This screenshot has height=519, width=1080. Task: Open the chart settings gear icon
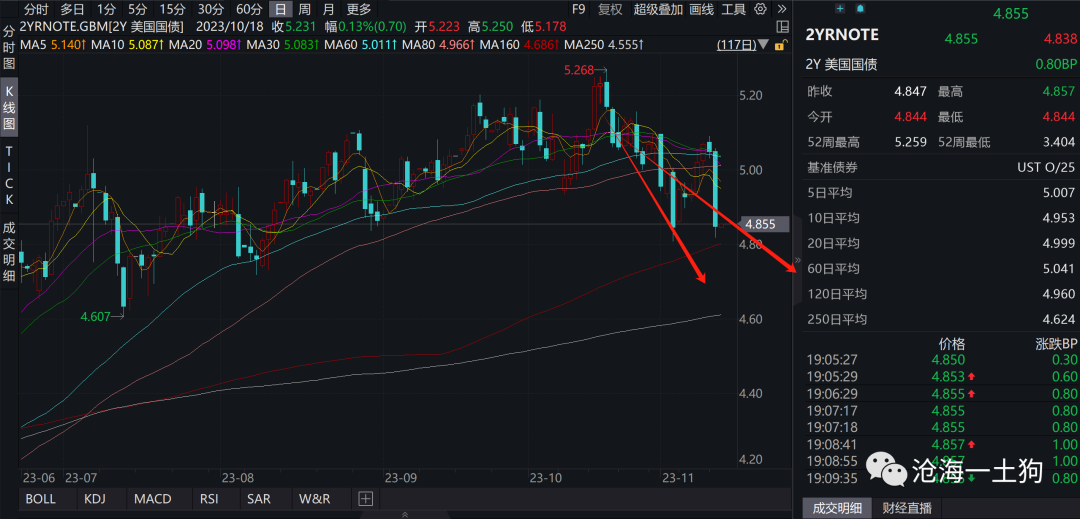click(x=760, y=9)
